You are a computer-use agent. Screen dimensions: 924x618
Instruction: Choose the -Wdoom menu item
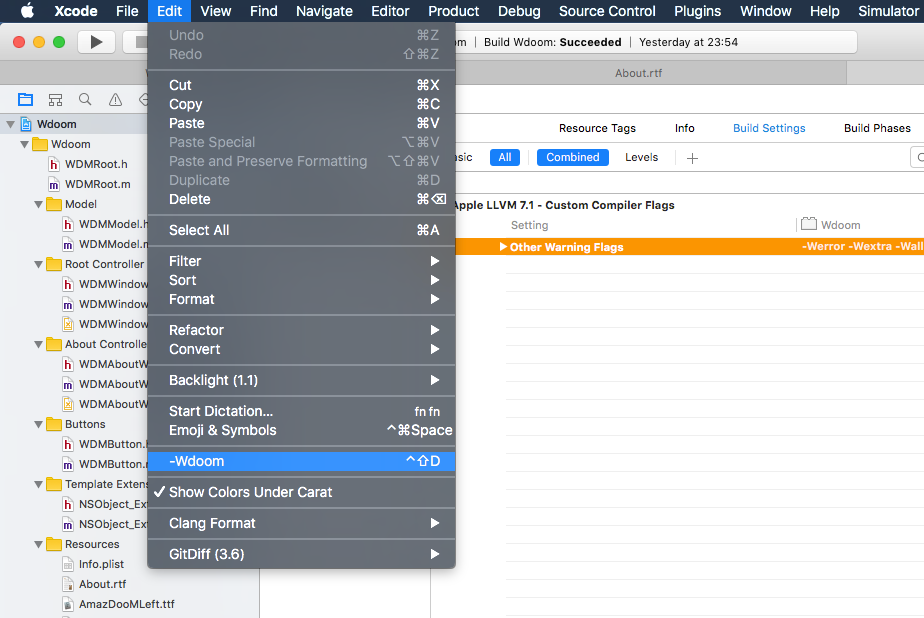coord(301,461)
